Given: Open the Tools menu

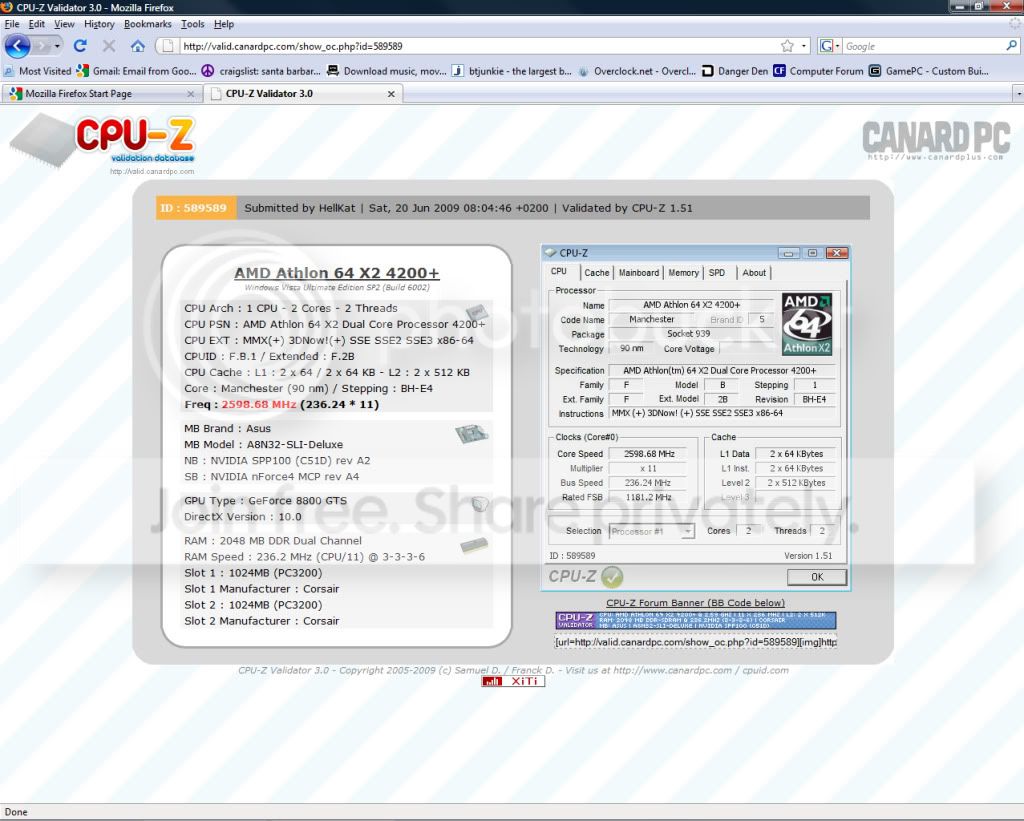Looking at the screenshot, I should click(192, 24).
